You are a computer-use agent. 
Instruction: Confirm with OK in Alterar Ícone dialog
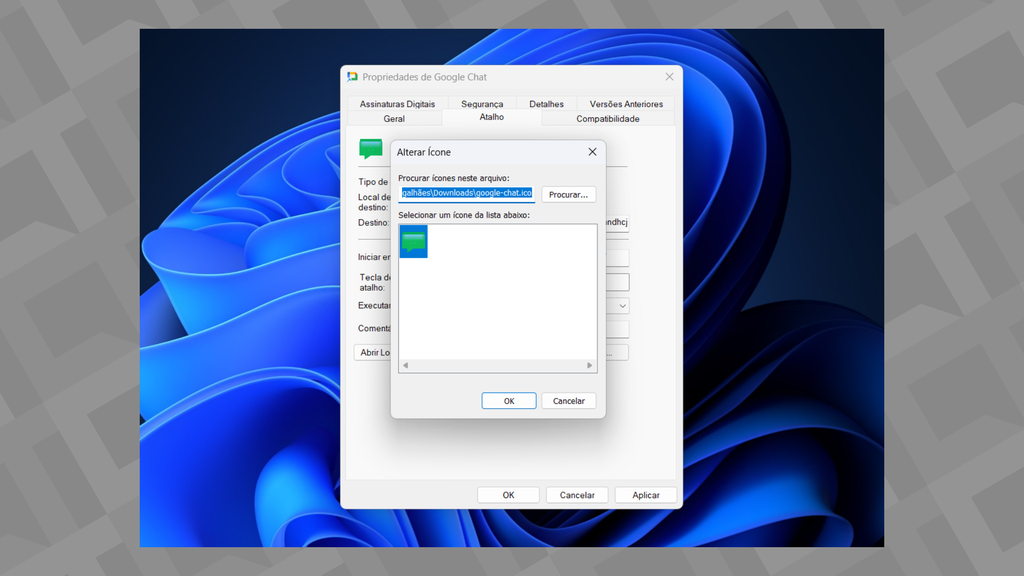click(508, 401)
